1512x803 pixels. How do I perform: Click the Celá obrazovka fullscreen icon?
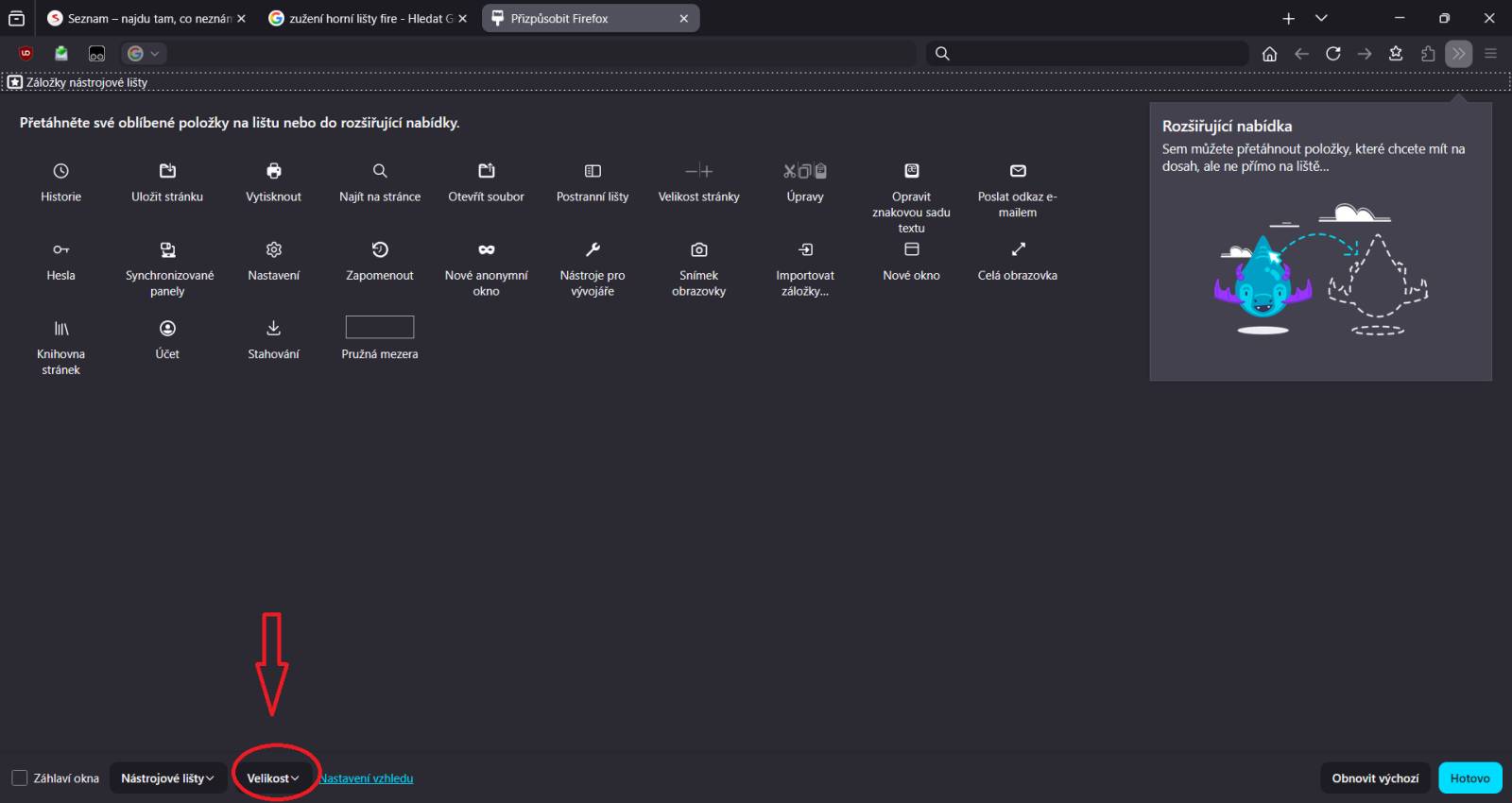pos(1018,249)
